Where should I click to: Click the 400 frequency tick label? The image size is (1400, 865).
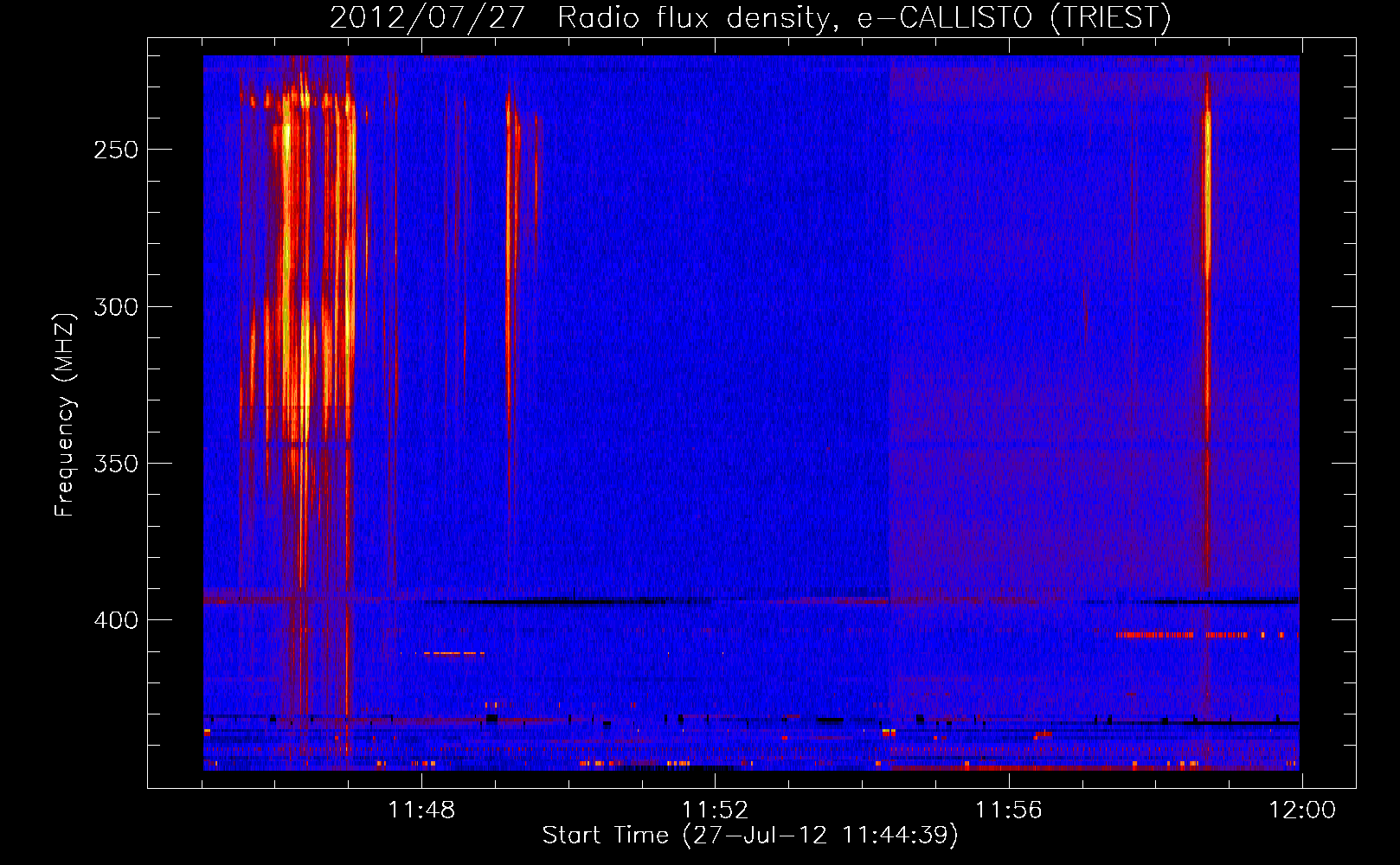click(116, 621)
